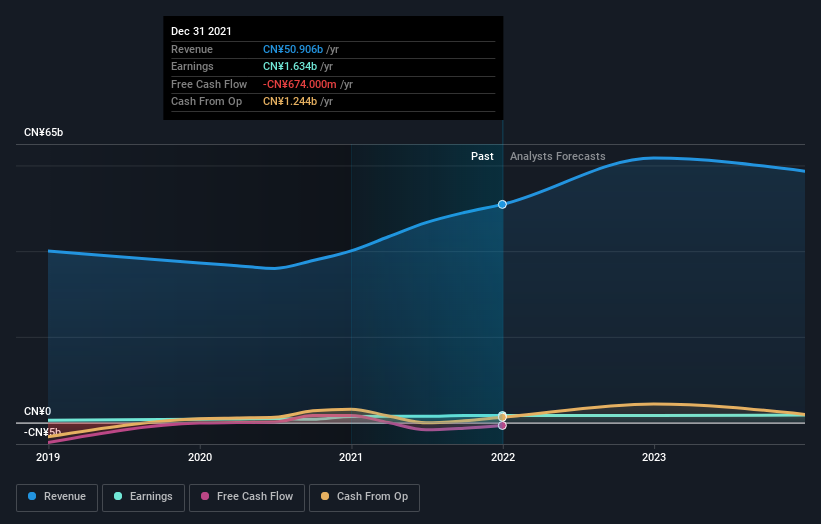Select the Cash From Op marker at 2022
821x524 pixels.
coord(502,417)
